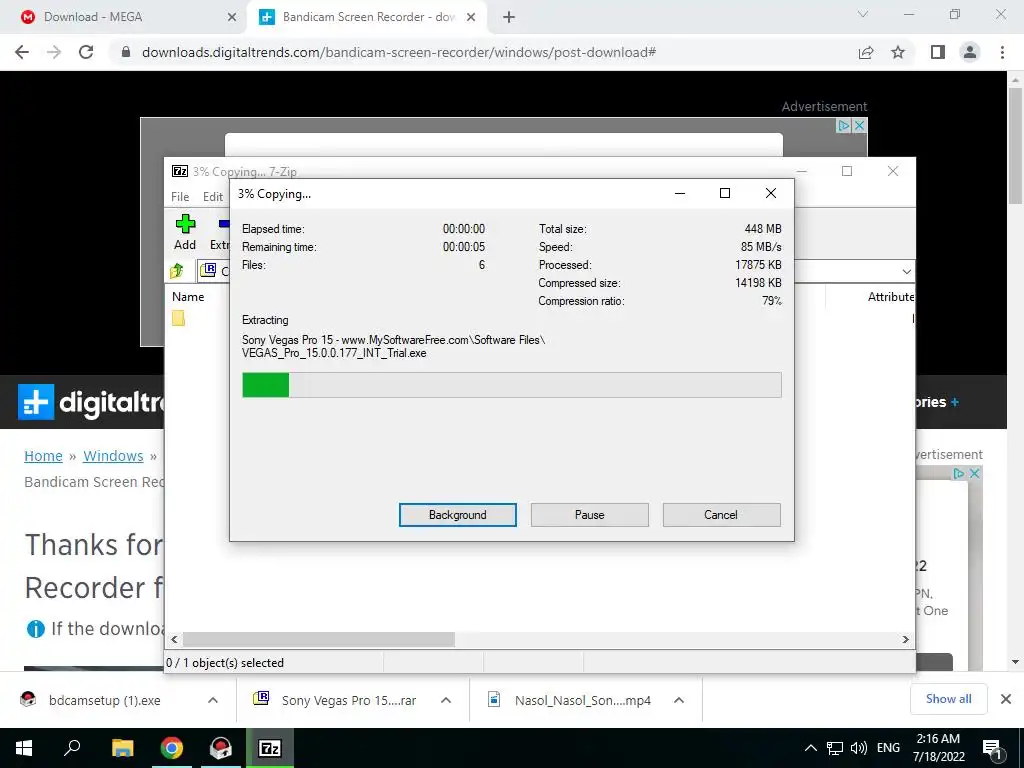This screenshot has width=1024, height=768.
Task: Click the info icon beside 'If the download'
Action: coord(35,629)
